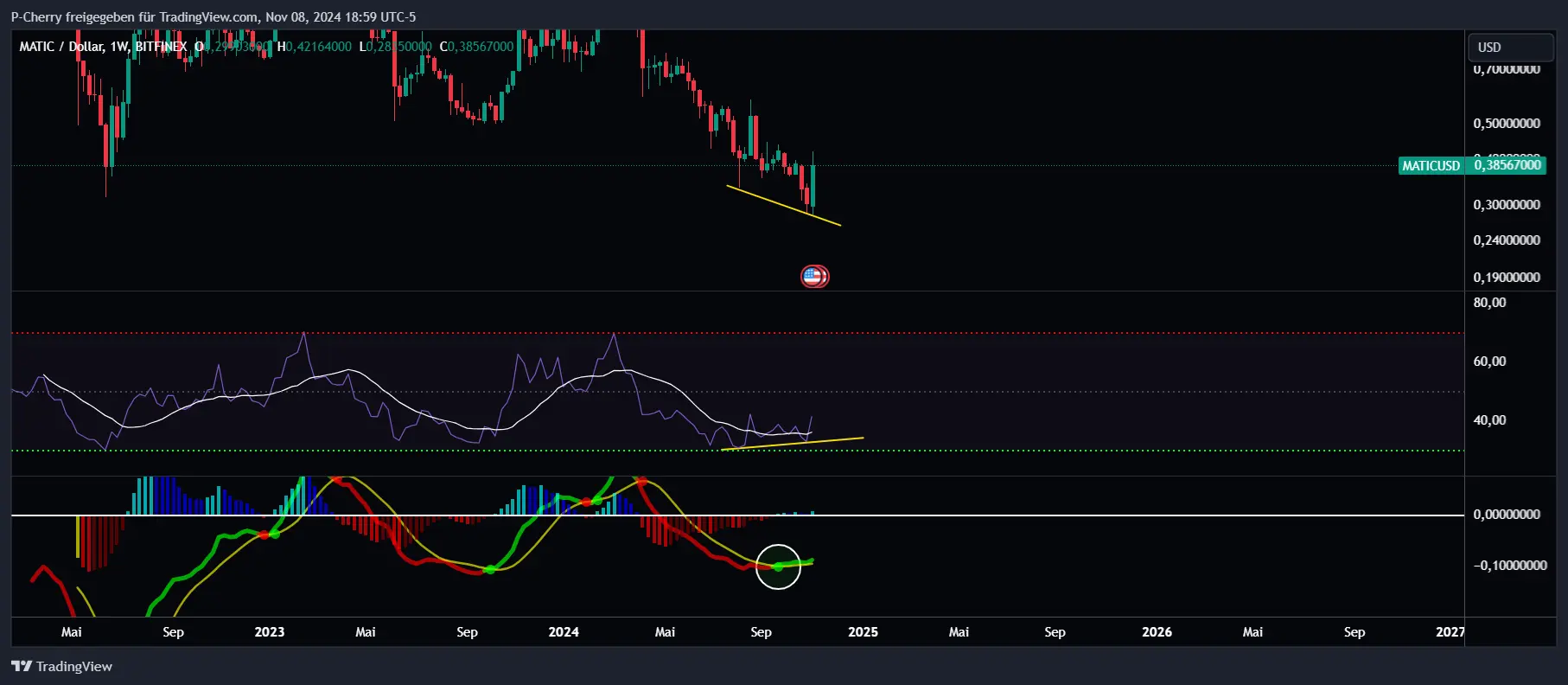This screenshot has height=685, width=1568.
Task: Click the 2023 label on time axis
Action: pos(270,632)
